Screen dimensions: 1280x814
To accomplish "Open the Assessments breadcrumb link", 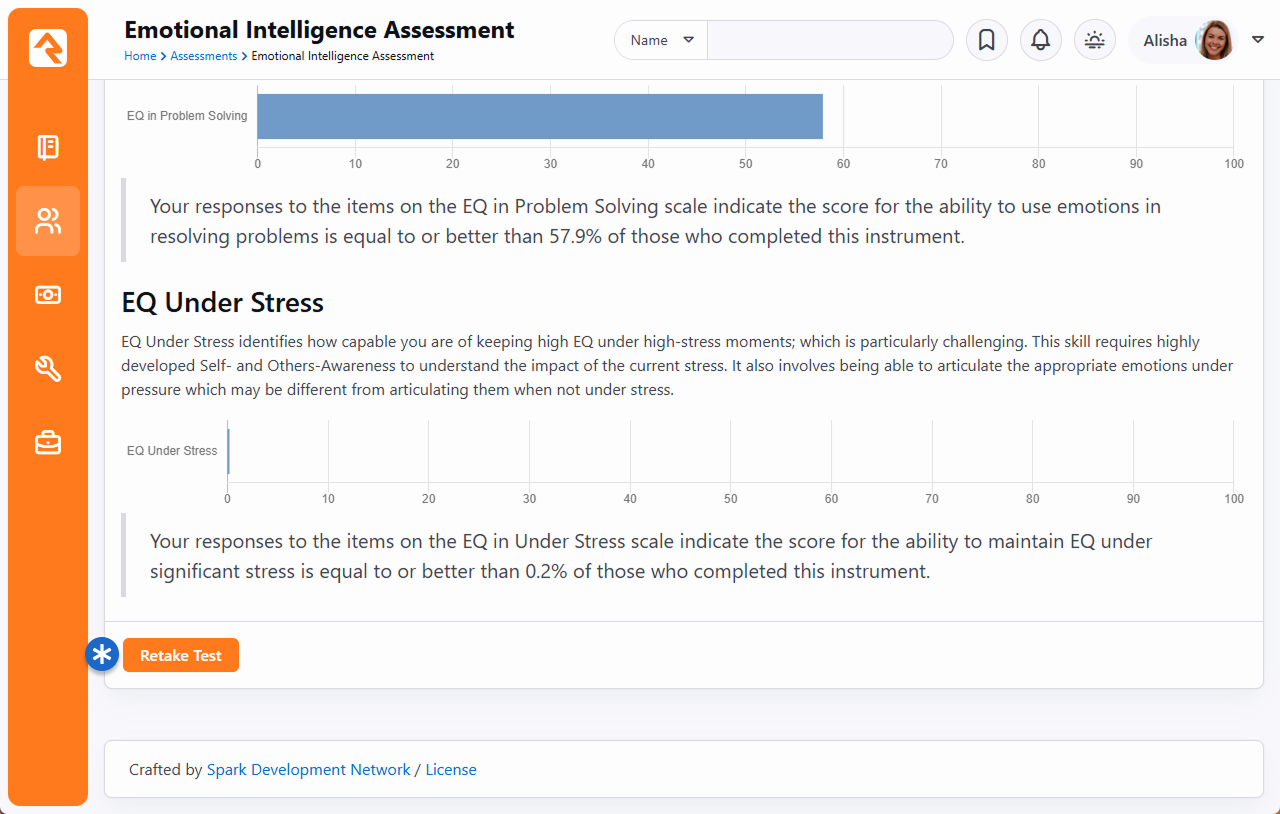I will 203,56.
